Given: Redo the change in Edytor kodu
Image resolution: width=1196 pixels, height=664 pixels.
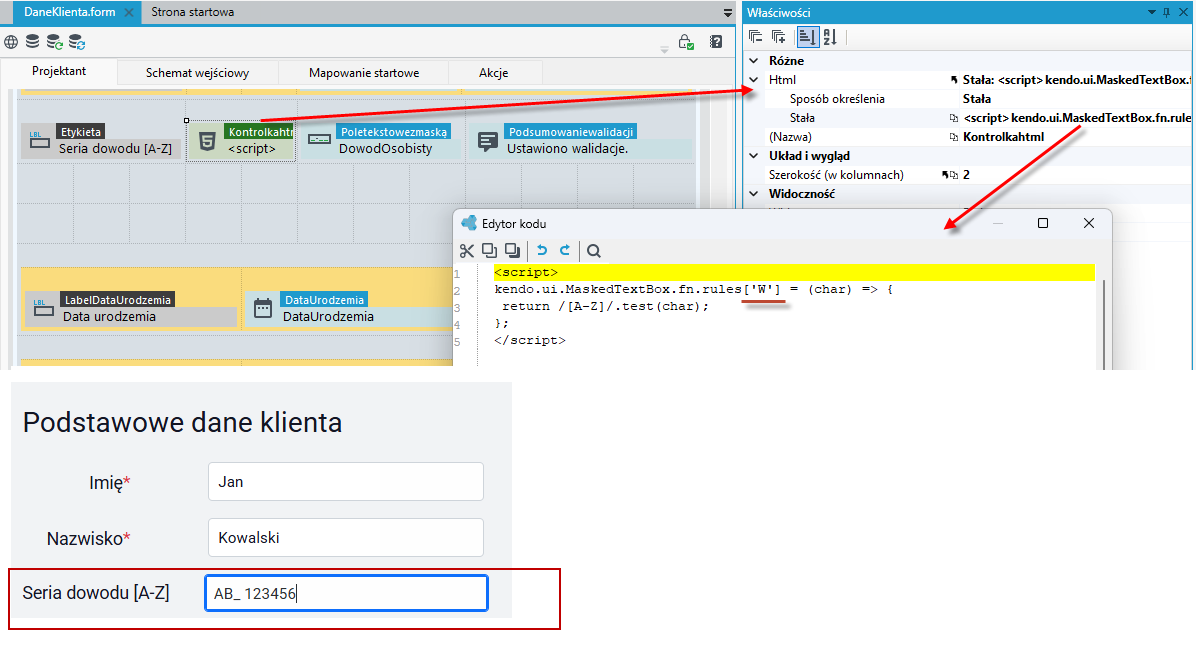Looking at the screenshot, I should click(x=564, y=251).
